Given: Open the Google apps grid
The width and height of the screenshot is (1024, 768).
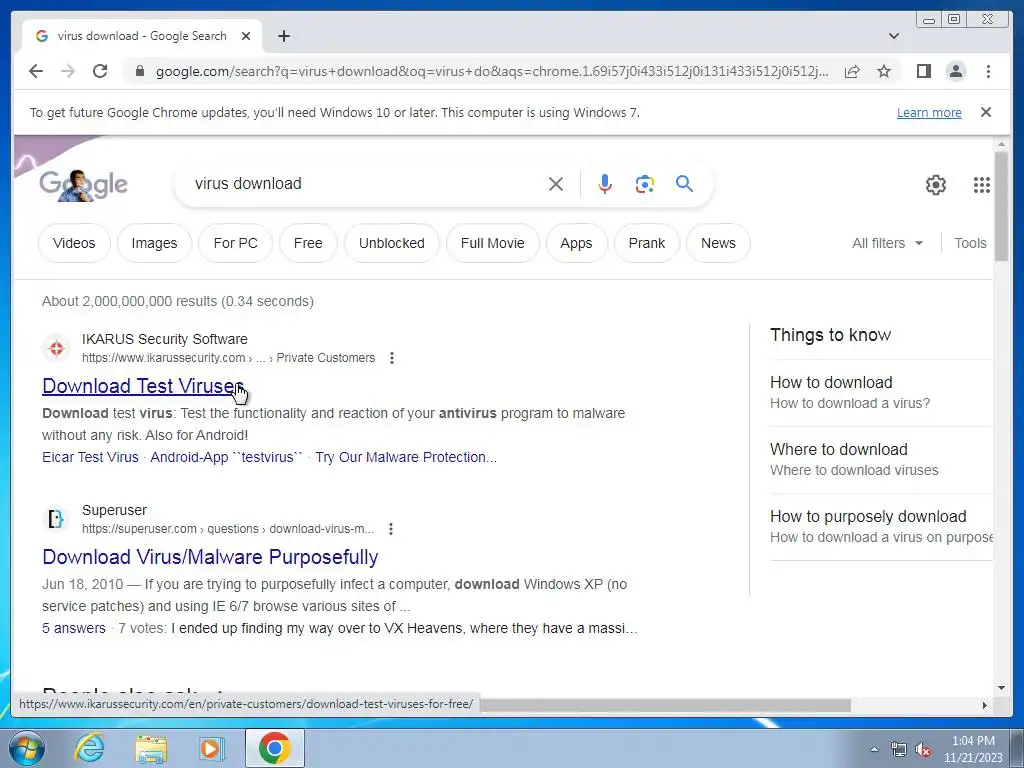Looking at the screenshot, I should pyautogui.click(x=982, y=185).
